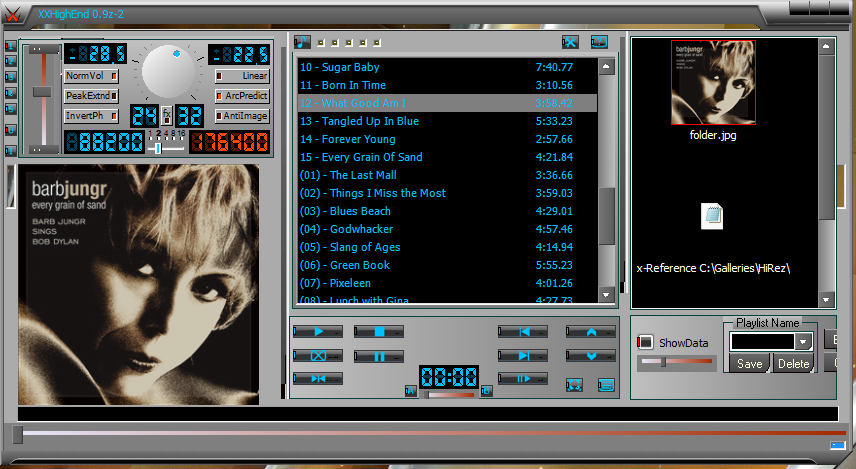Delete the playlist

pos(793,364)
